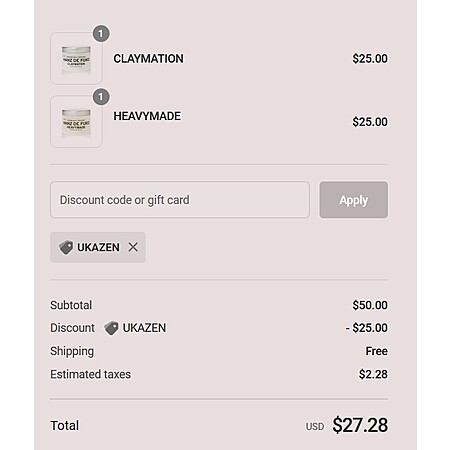Click the USD currency label
Screen dimensions: 450x450
tap(315, 427)
